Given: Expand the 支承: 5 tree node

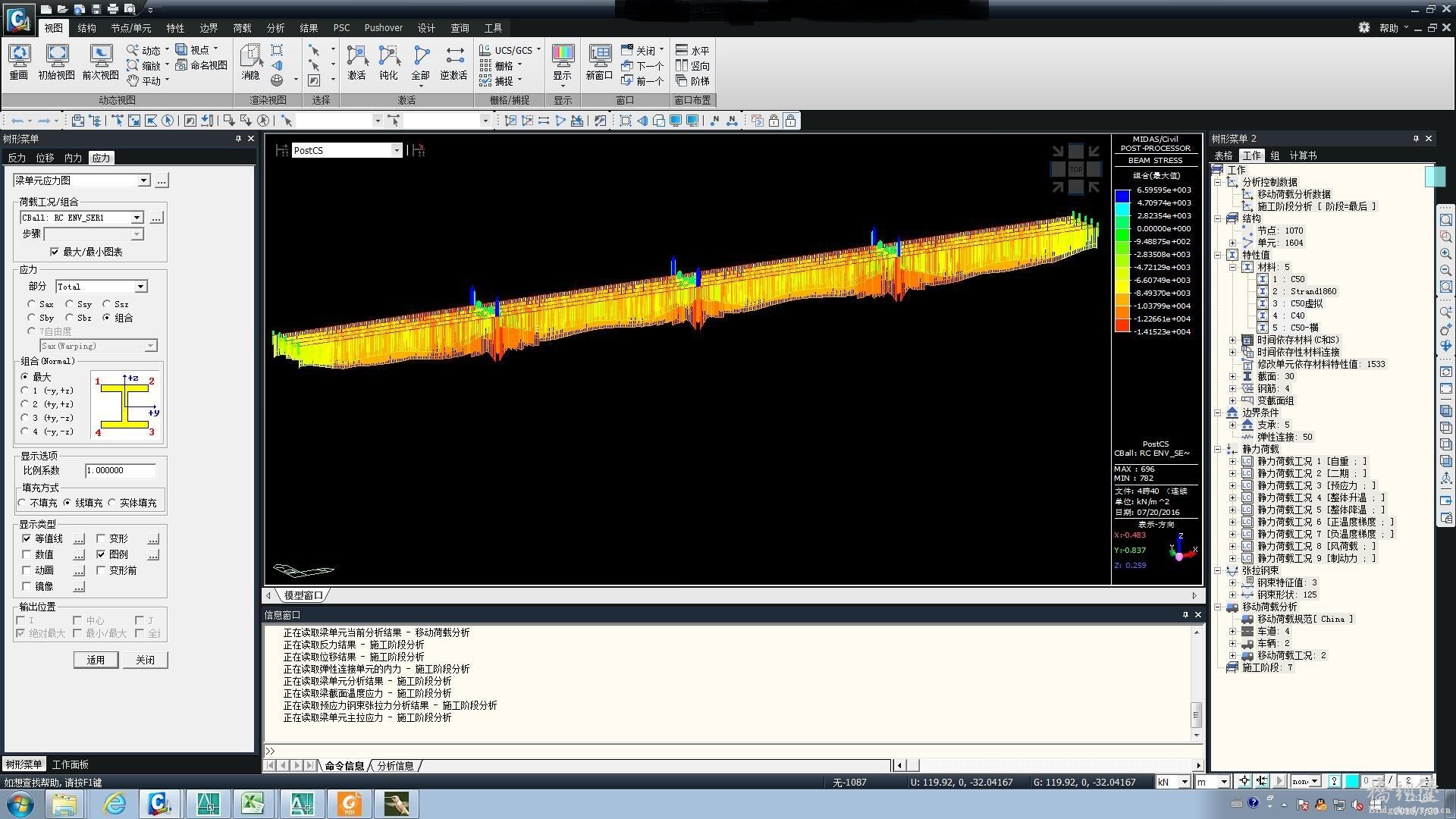Looking at the screenshot, I should [1232, 425].
